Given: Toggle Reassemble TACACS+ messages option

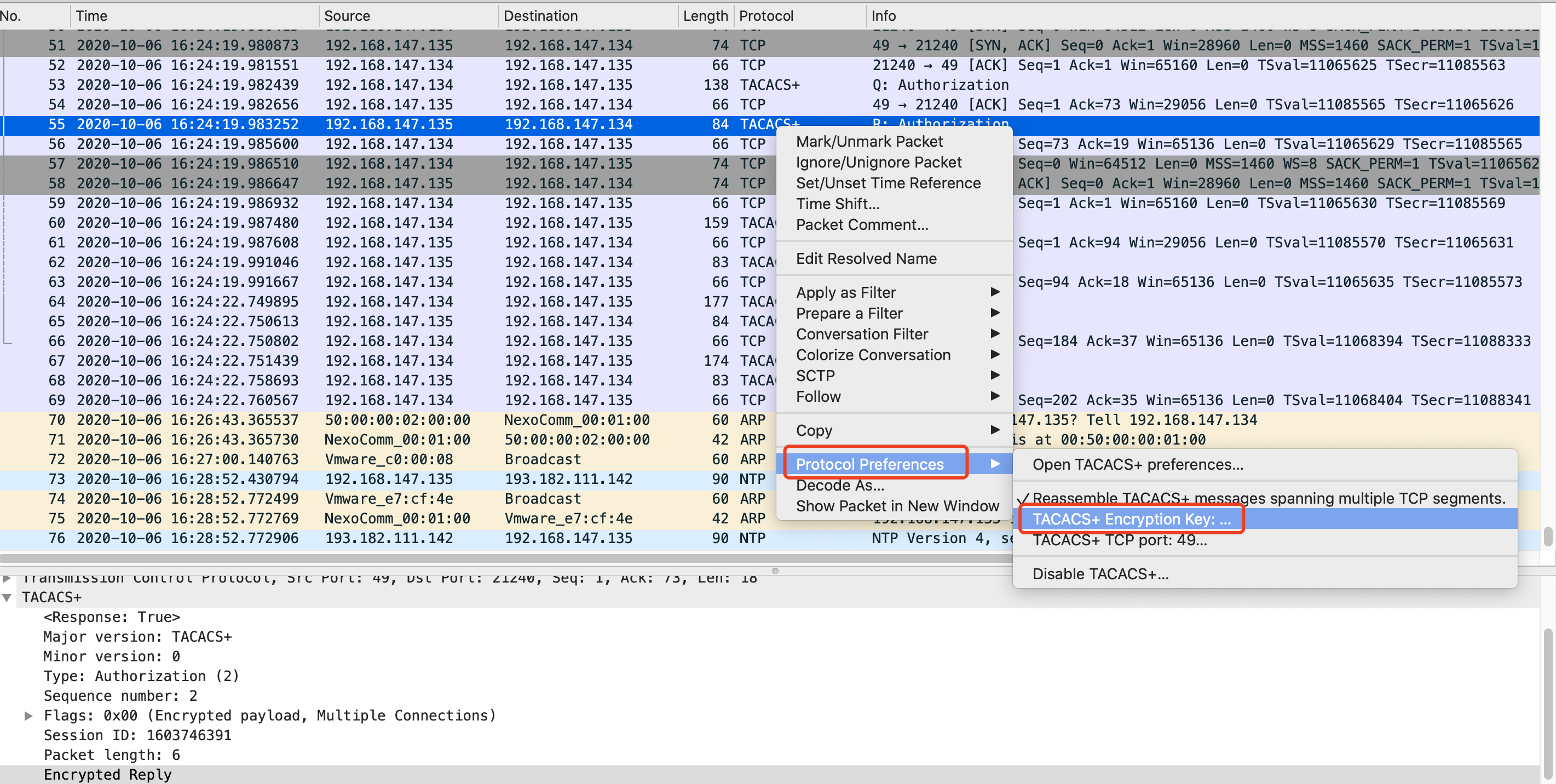Looking at the screenshot, I should pos(1264,498).
